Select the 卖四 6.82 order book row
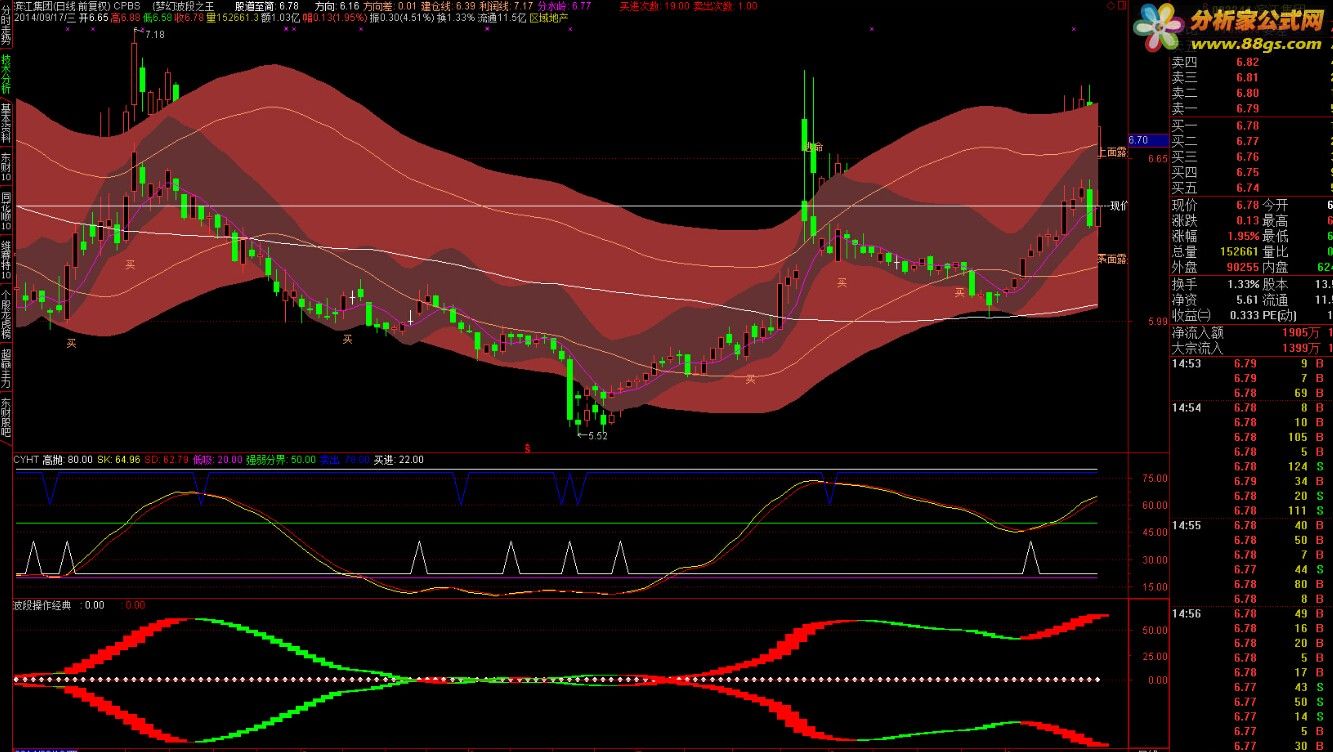Viewport: 1333px width, 752px height. click(1251, 62)
